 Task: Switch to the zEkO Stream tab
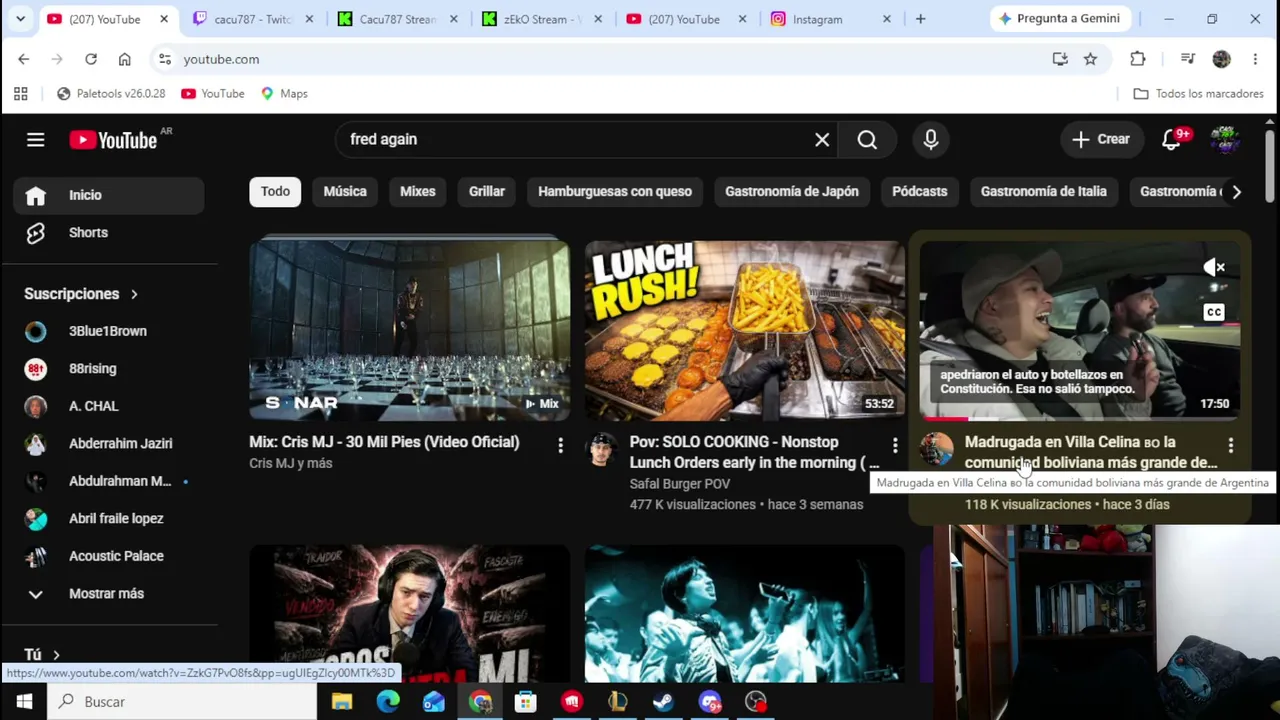[x=542, y=19]
